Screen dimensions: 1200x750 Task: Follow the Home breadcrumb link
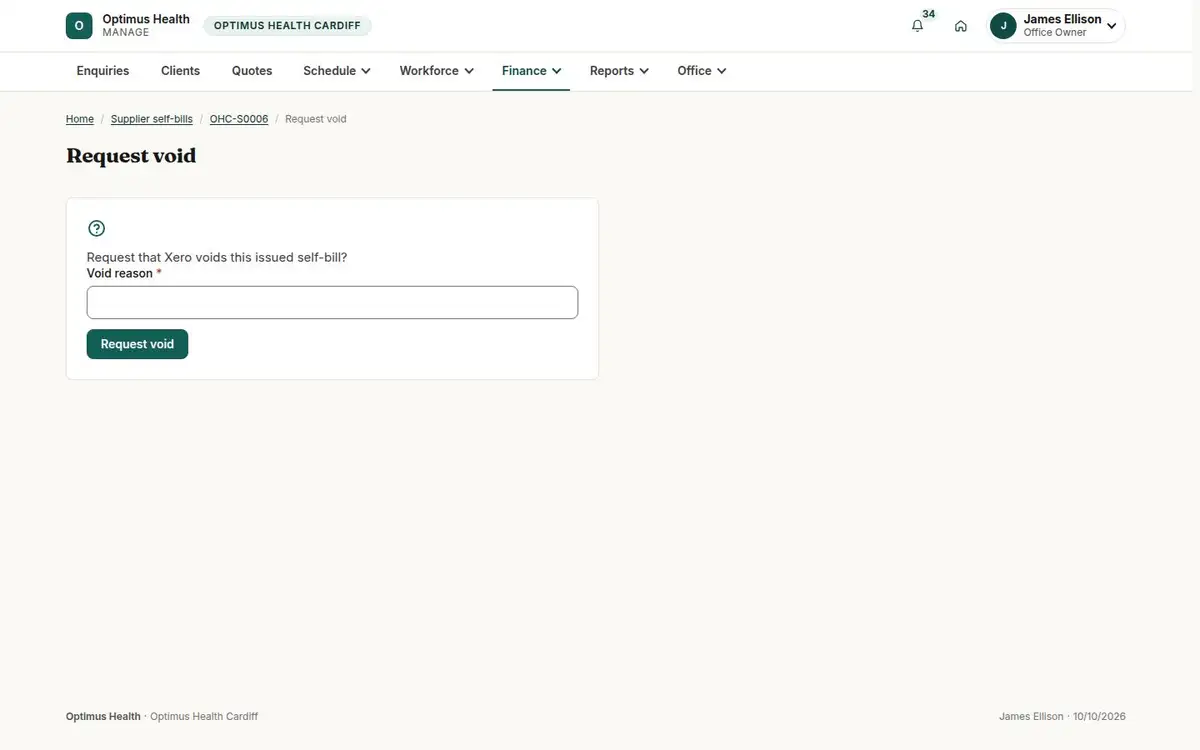click(x=80, y=119)
